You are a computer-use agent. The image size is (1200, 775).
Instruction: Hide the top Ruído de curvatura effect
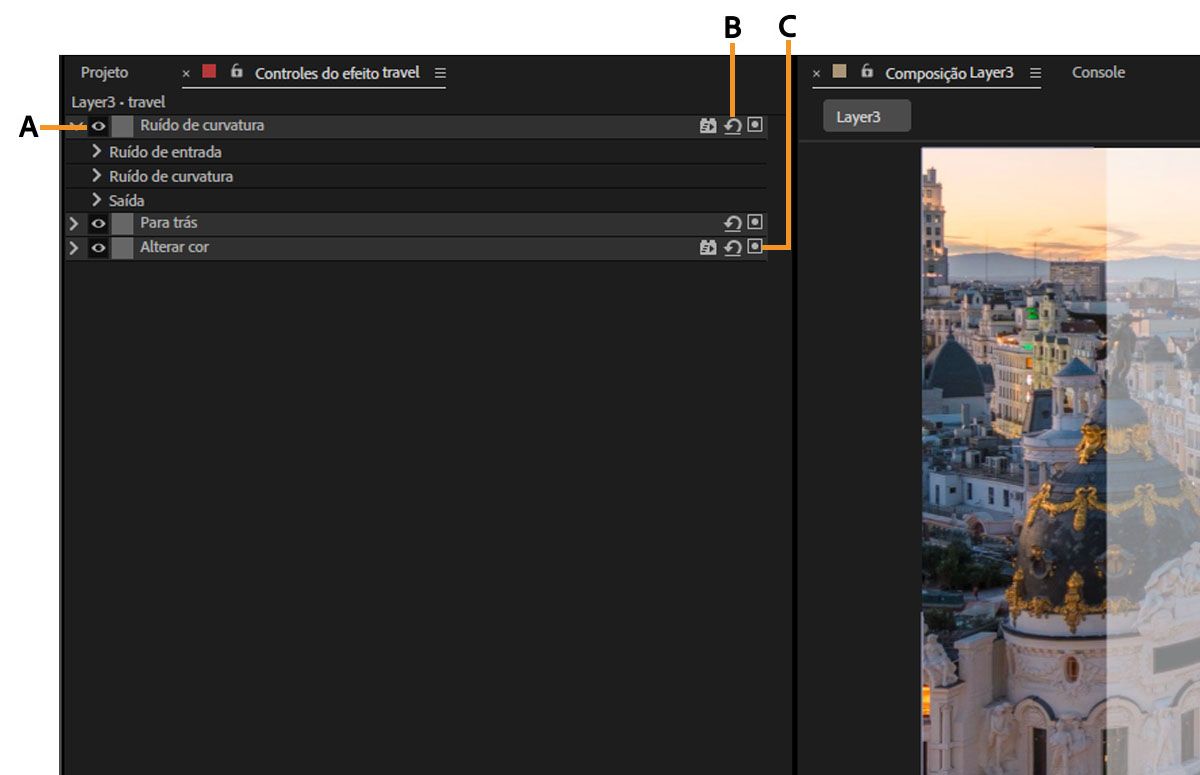point(98,126)
